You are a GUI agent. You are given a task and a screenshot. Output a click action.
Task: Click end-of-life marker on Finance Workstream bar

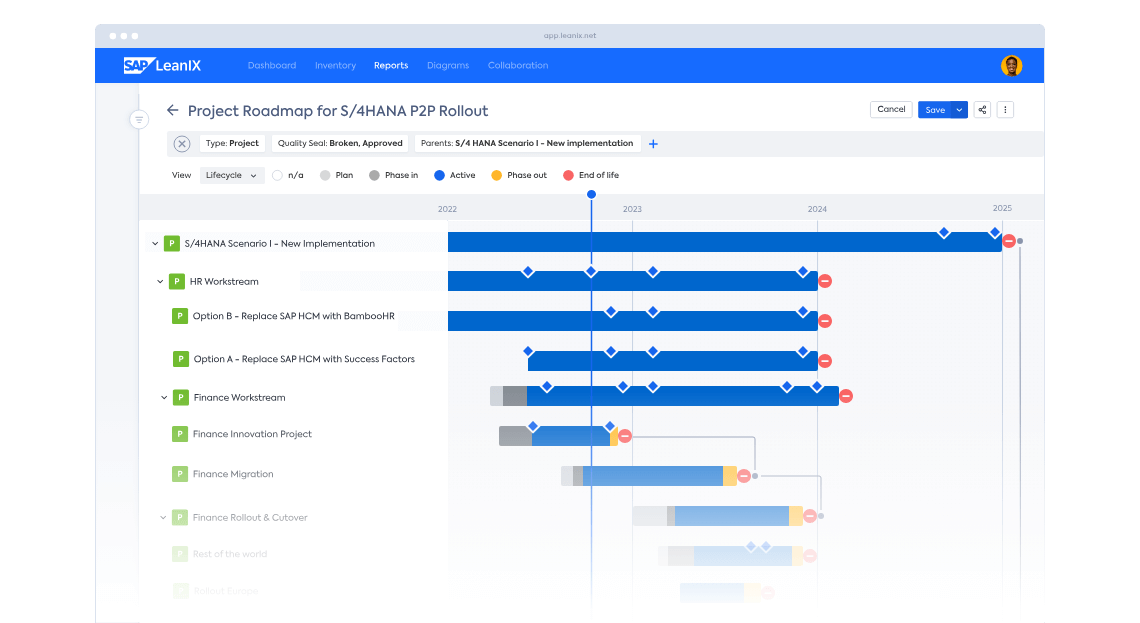pos(846,397)
